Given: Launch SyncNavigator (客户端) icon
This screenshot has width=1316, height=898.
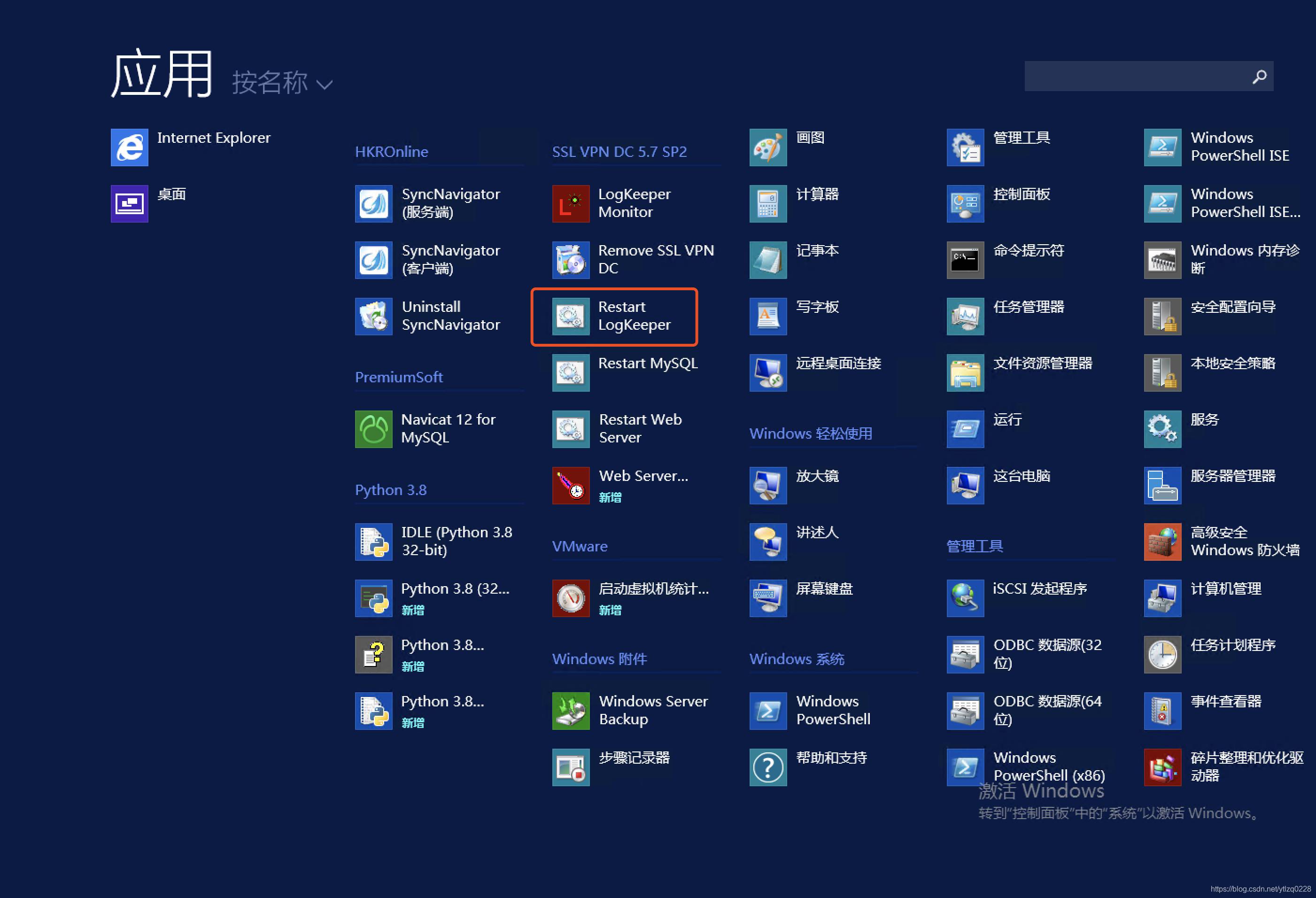Looking at the screenshot, I should pos(374,260).
